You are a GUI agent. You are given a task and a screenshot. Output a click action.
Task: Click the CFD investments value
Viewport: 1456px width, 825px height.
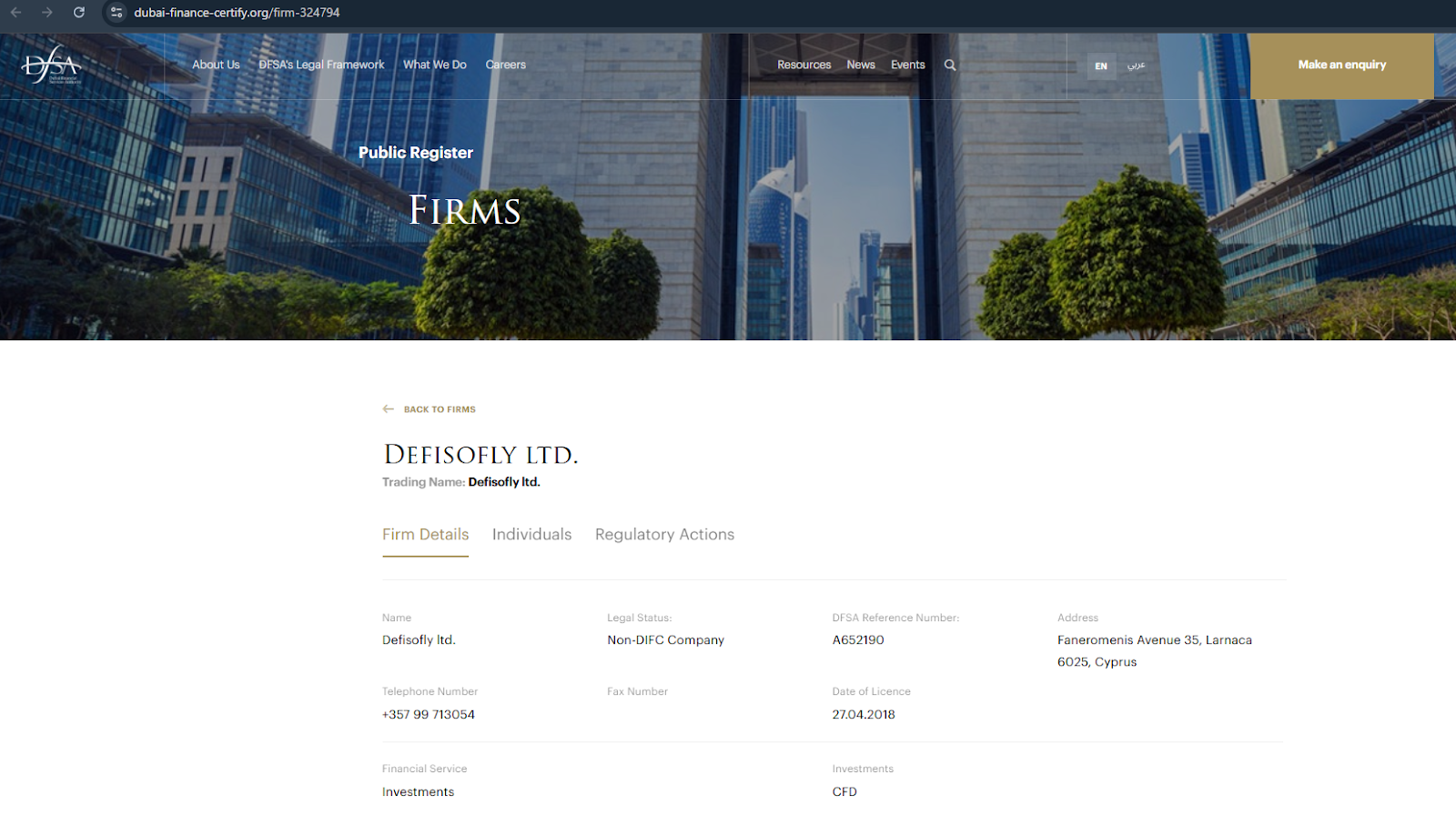(x=844, y=792)
